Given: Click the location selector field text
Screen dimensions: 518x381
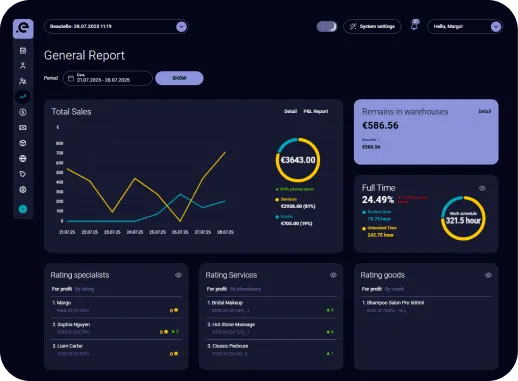Looking at the screenshot, I should point(81,26).
